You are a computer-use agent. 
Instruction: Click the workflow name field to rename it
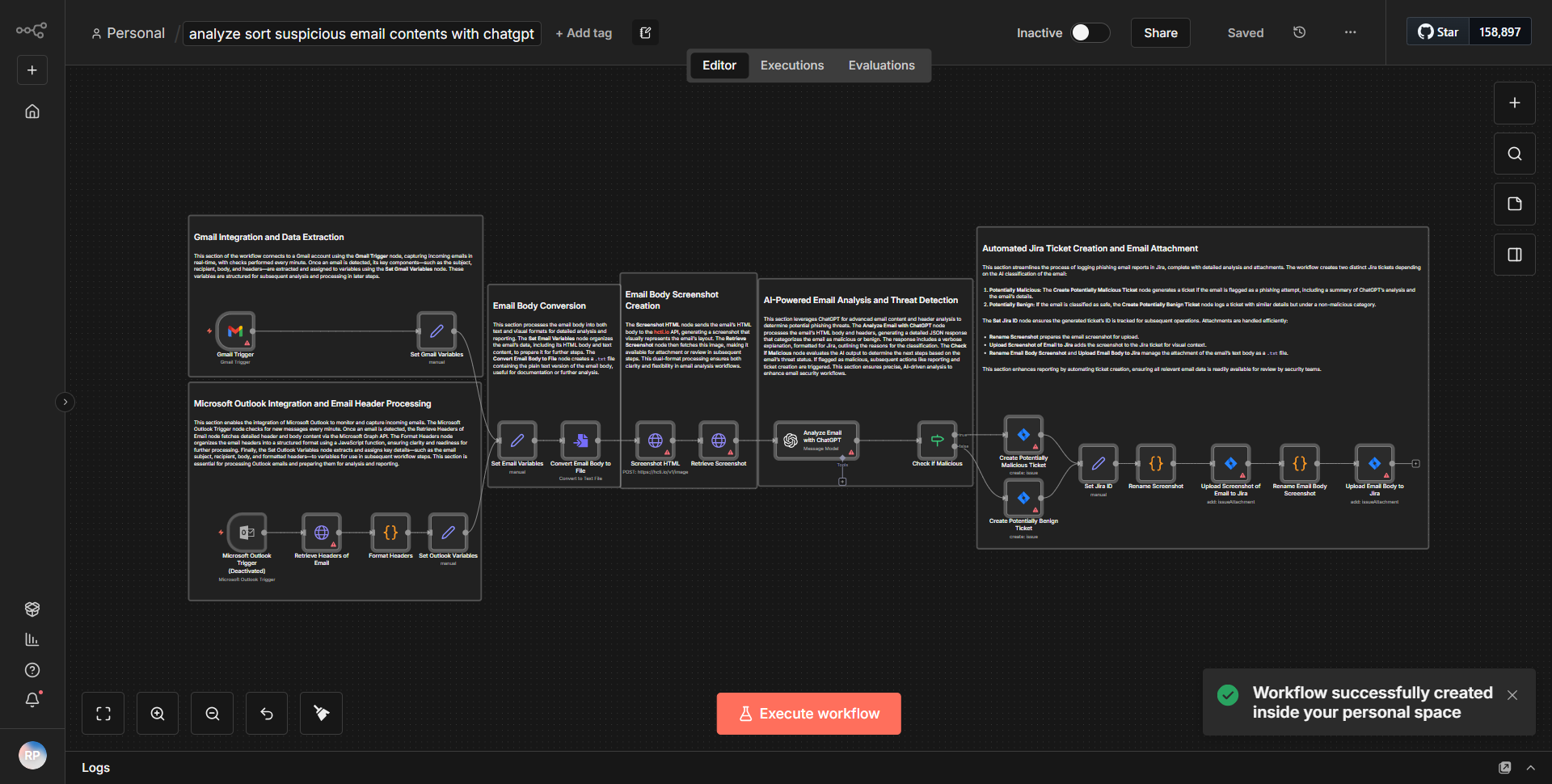[x=361, y=33]
